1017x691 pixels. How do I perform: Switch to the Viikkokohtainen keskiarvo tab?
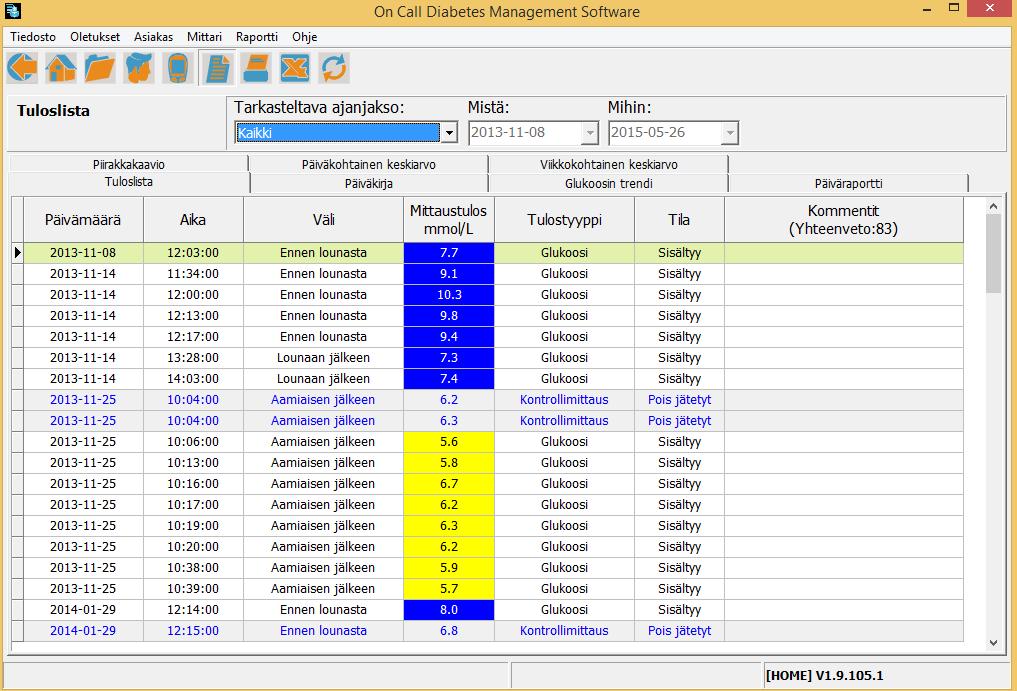(x=608, y=164)
